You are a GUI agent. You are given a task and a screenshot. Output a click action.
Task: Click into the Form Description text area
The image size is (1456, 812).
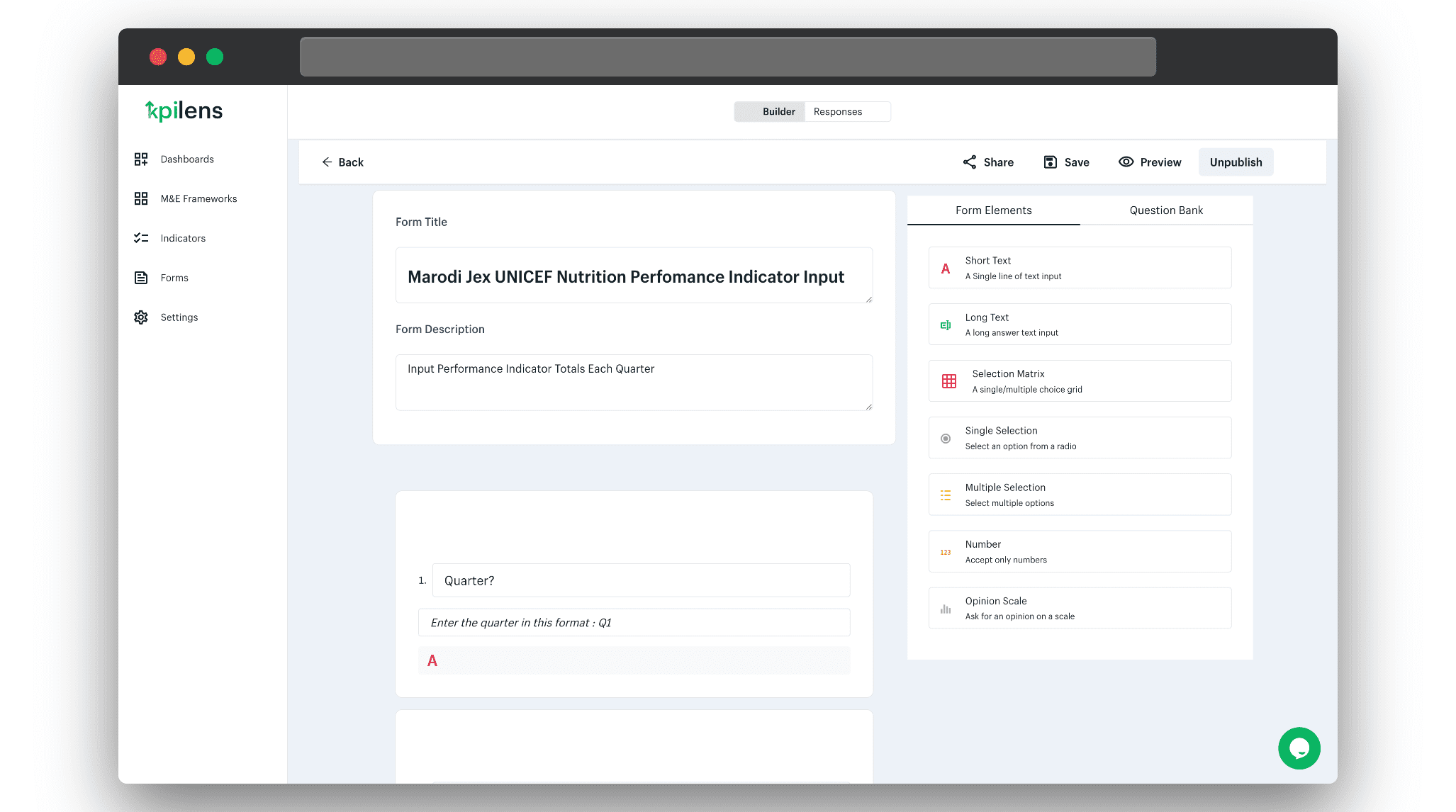pyautogui.click(x=633, y=383)
